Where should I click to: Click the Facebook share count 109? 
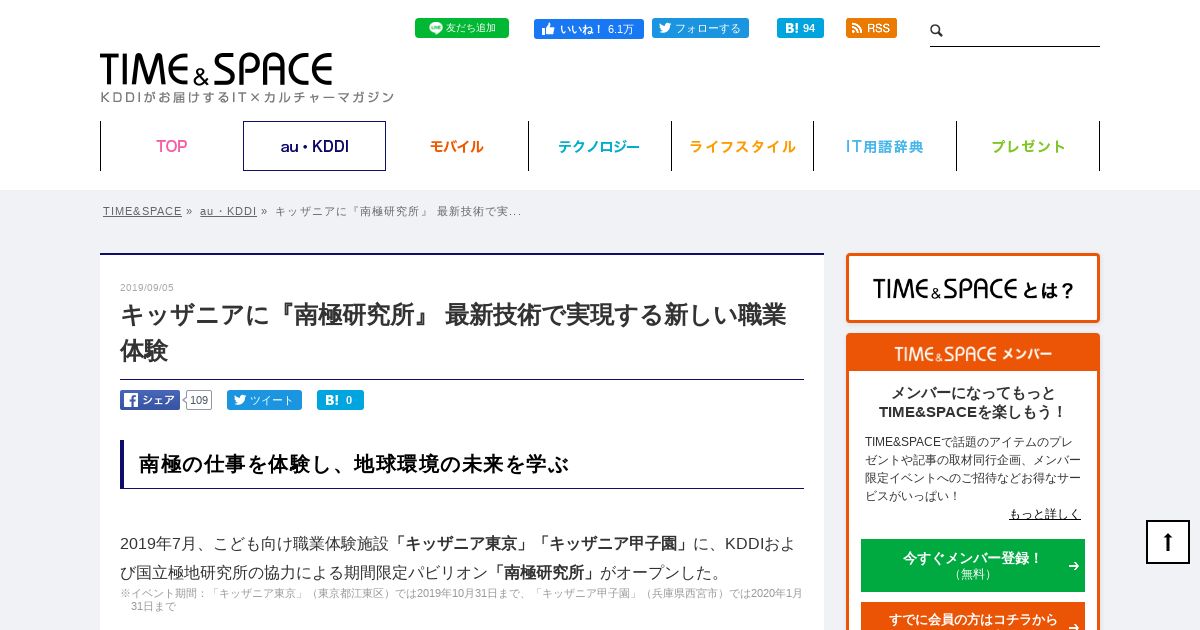[x=199, y=400]
